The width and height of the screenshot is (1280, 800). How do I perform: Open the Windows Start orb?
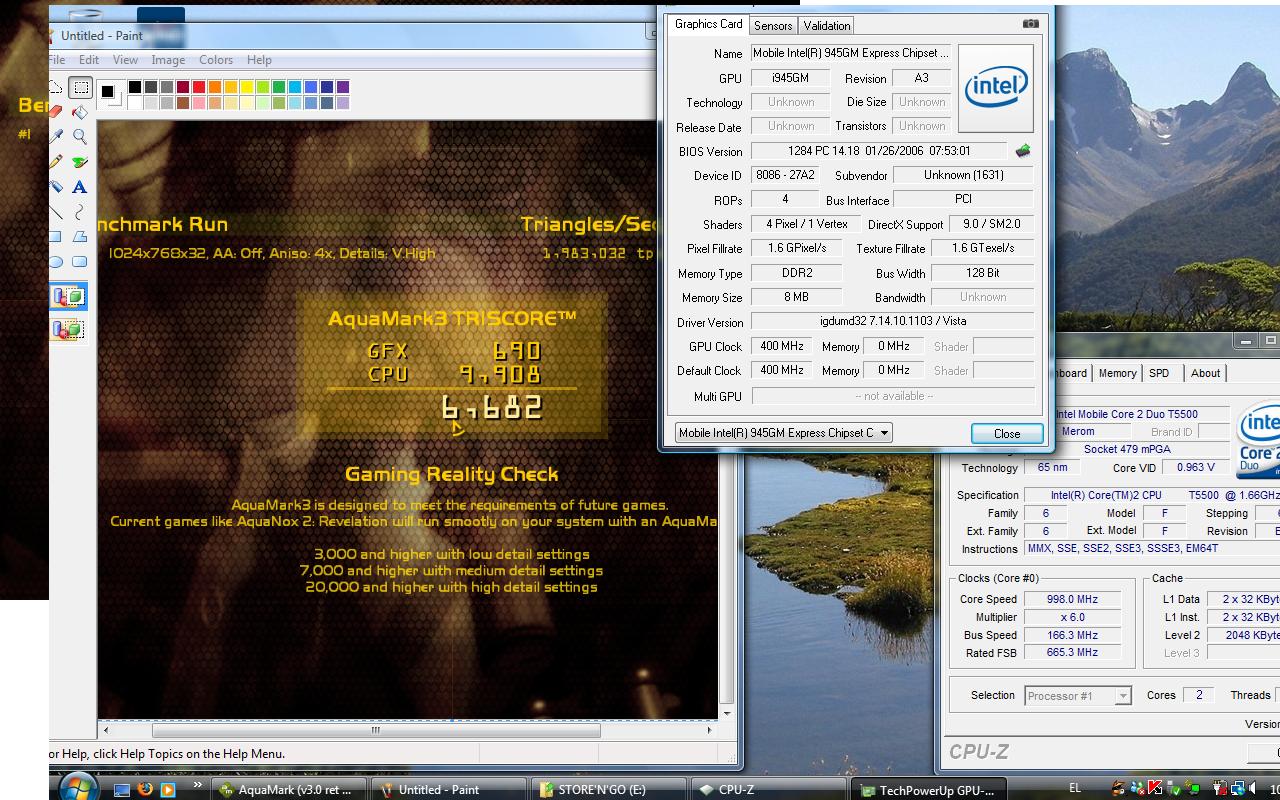coord(77,788)
